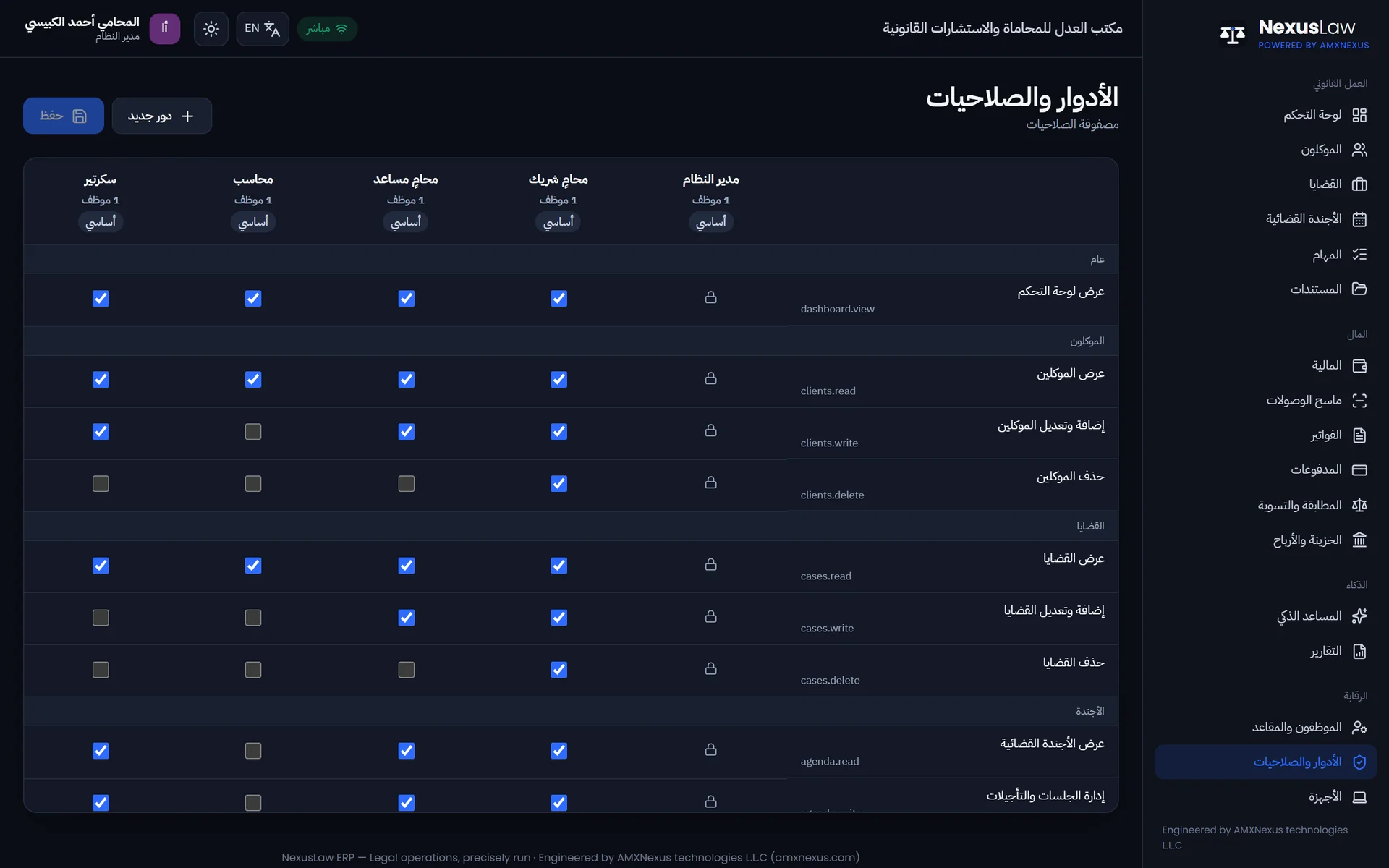The width and height of the screenshot is (1389, 868).
Task: Uncheck clients.delete for محامٍ شريك
Action: [558, 484]
